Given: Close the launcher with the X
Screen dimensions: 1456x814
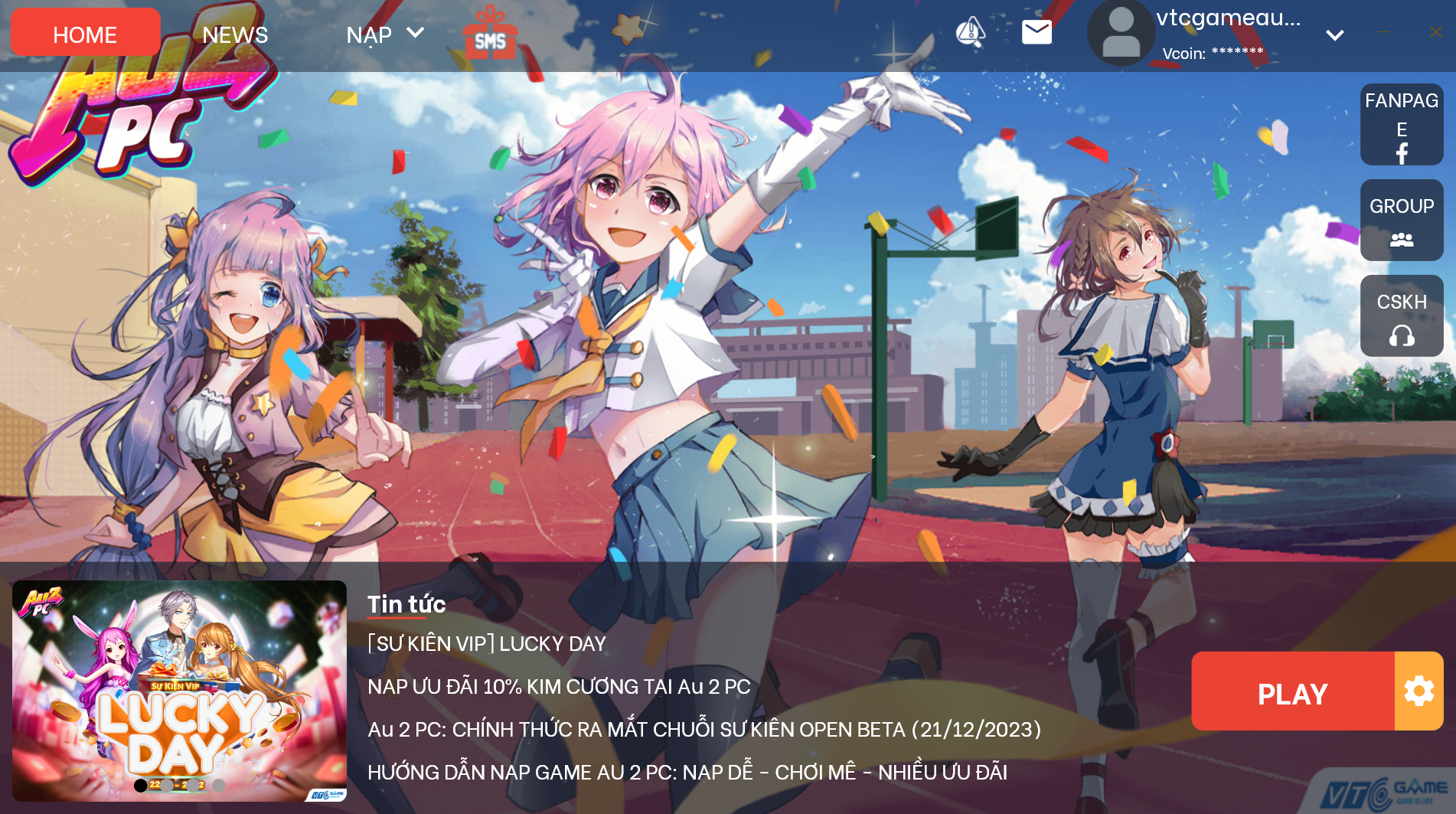Looking at the screenshot, I should pyautogui.click(x=1435, y=32).
